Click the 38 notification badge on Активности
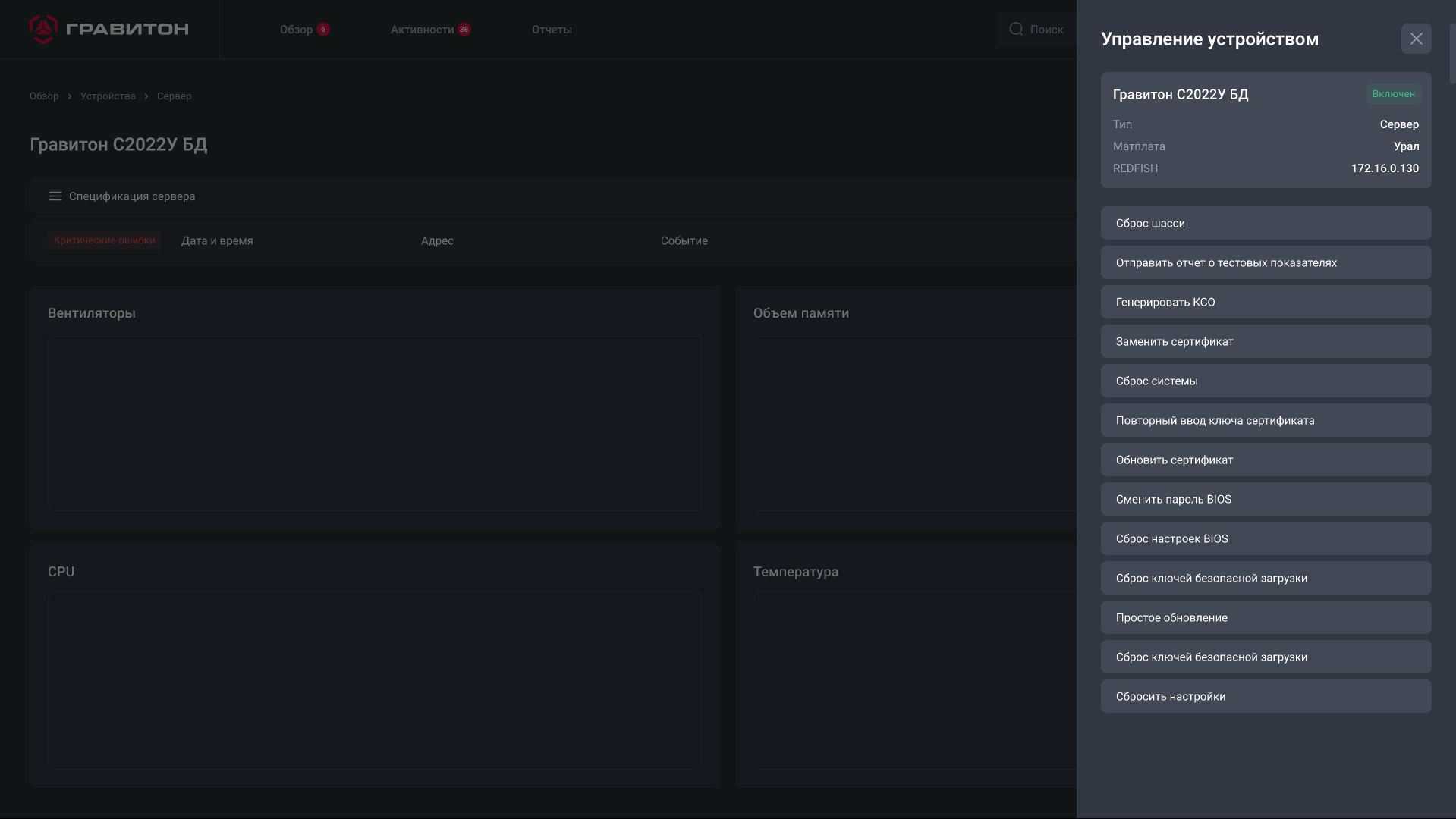This screenshot has width=1456, height=819. coord(464,30)
